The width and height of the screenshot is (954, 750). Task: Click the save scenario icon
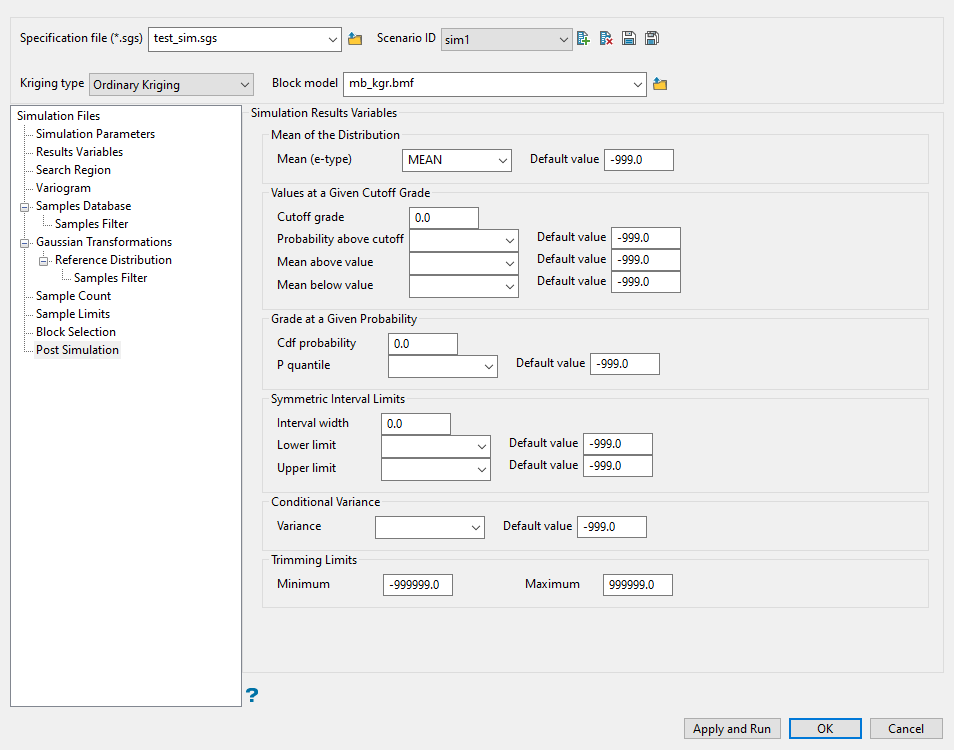[x=629, y=39]
